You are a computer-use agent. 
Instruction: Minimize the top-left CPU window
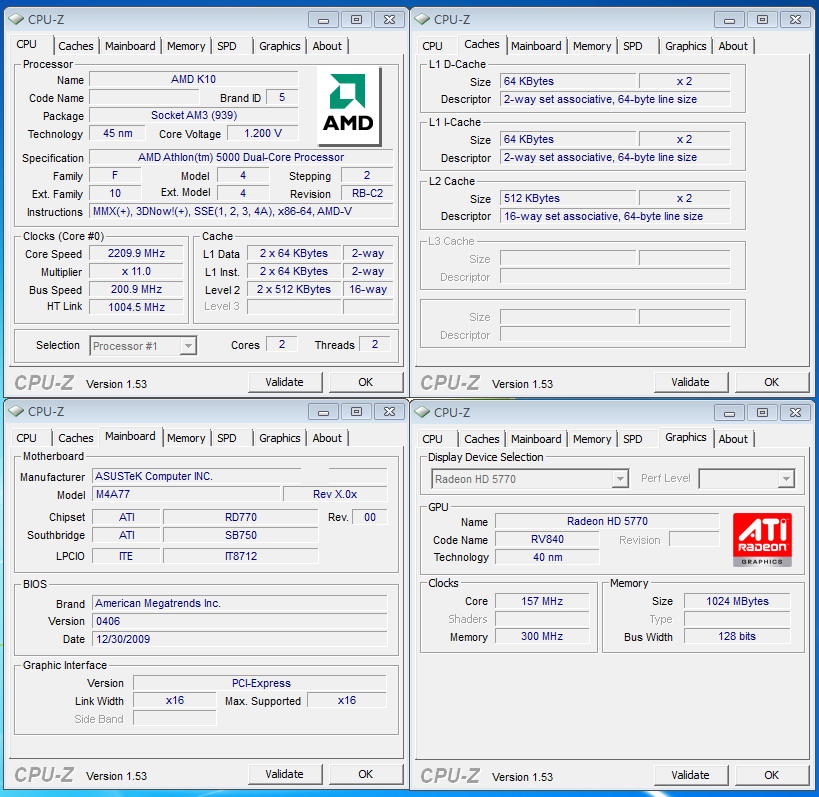(x=323, y=20)
